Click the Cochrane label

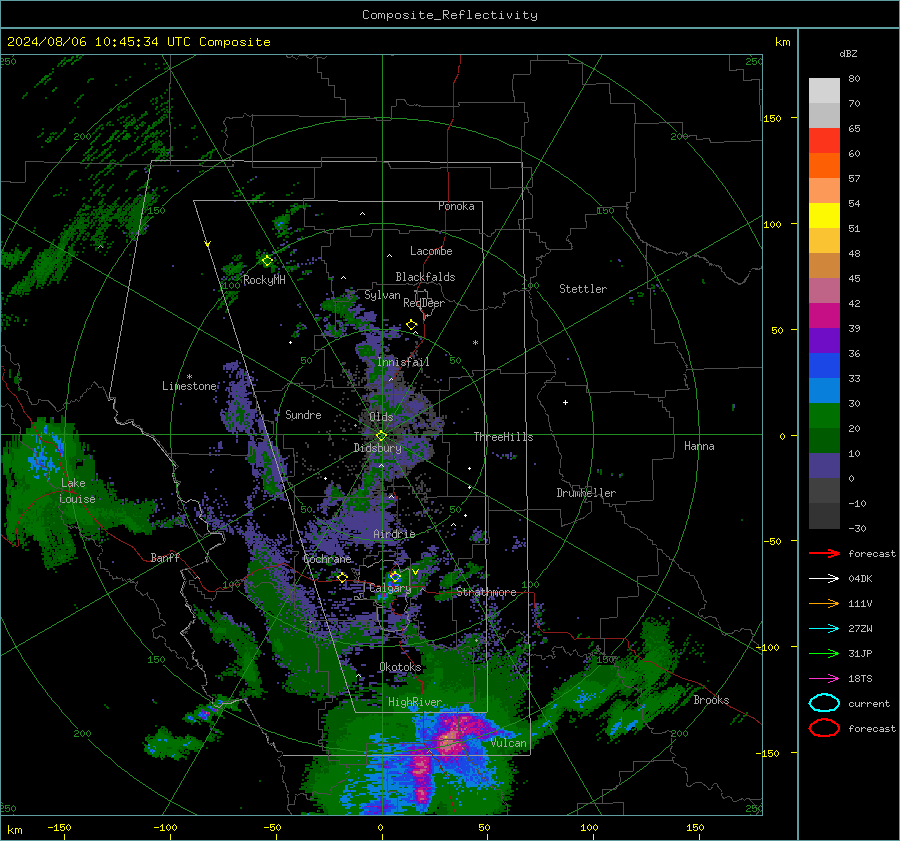pyautogui.click(x=327, y=559)
